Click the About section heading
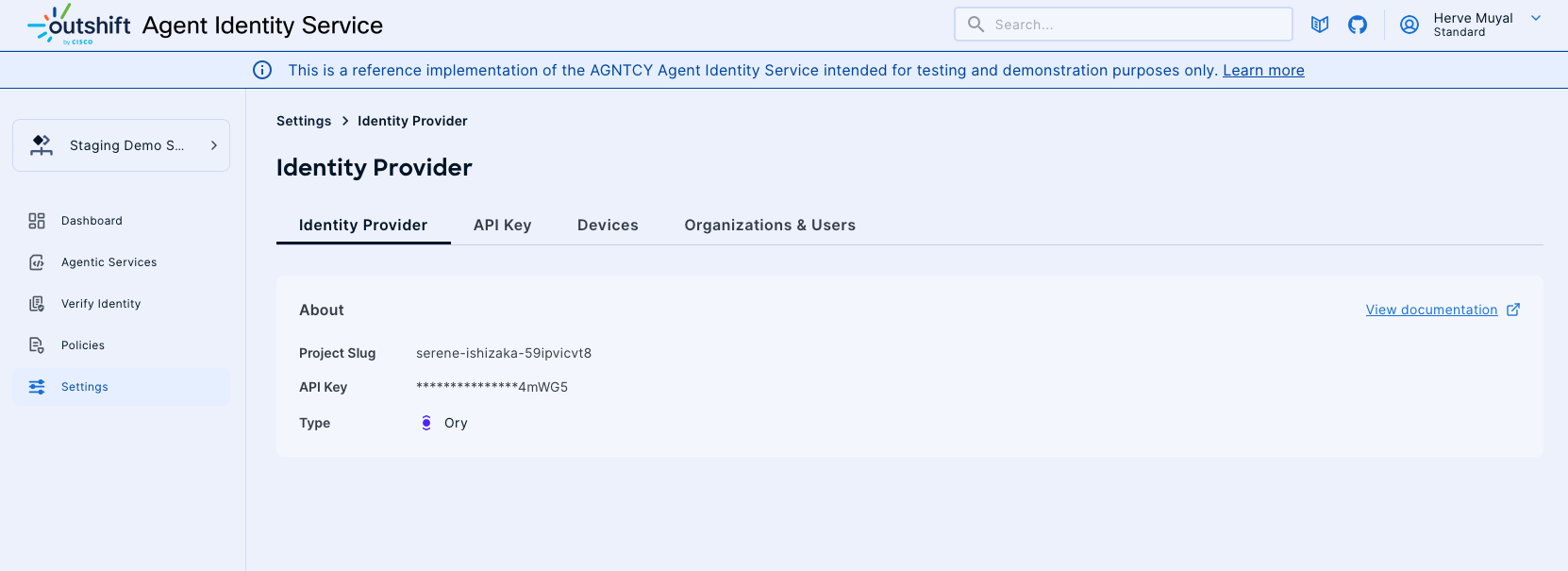The width and height of the screenshot is (1568, 571). (x=322, y=310)
